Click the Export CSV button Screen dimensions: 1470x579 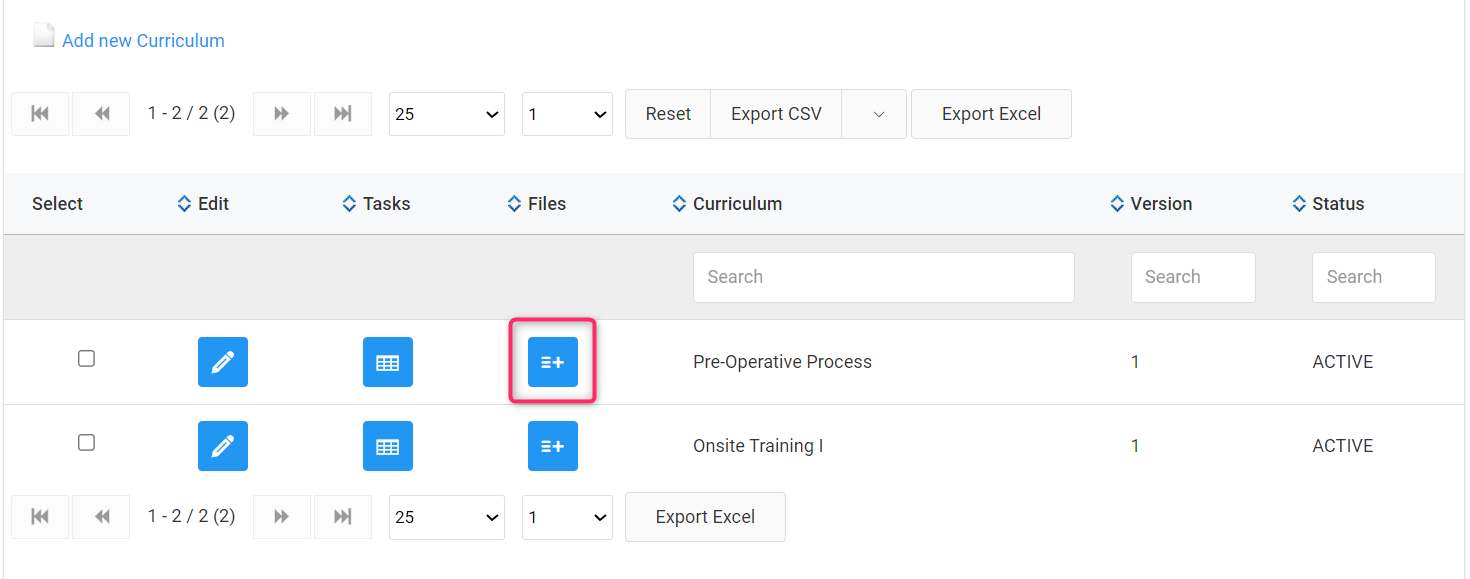(776, 114)
